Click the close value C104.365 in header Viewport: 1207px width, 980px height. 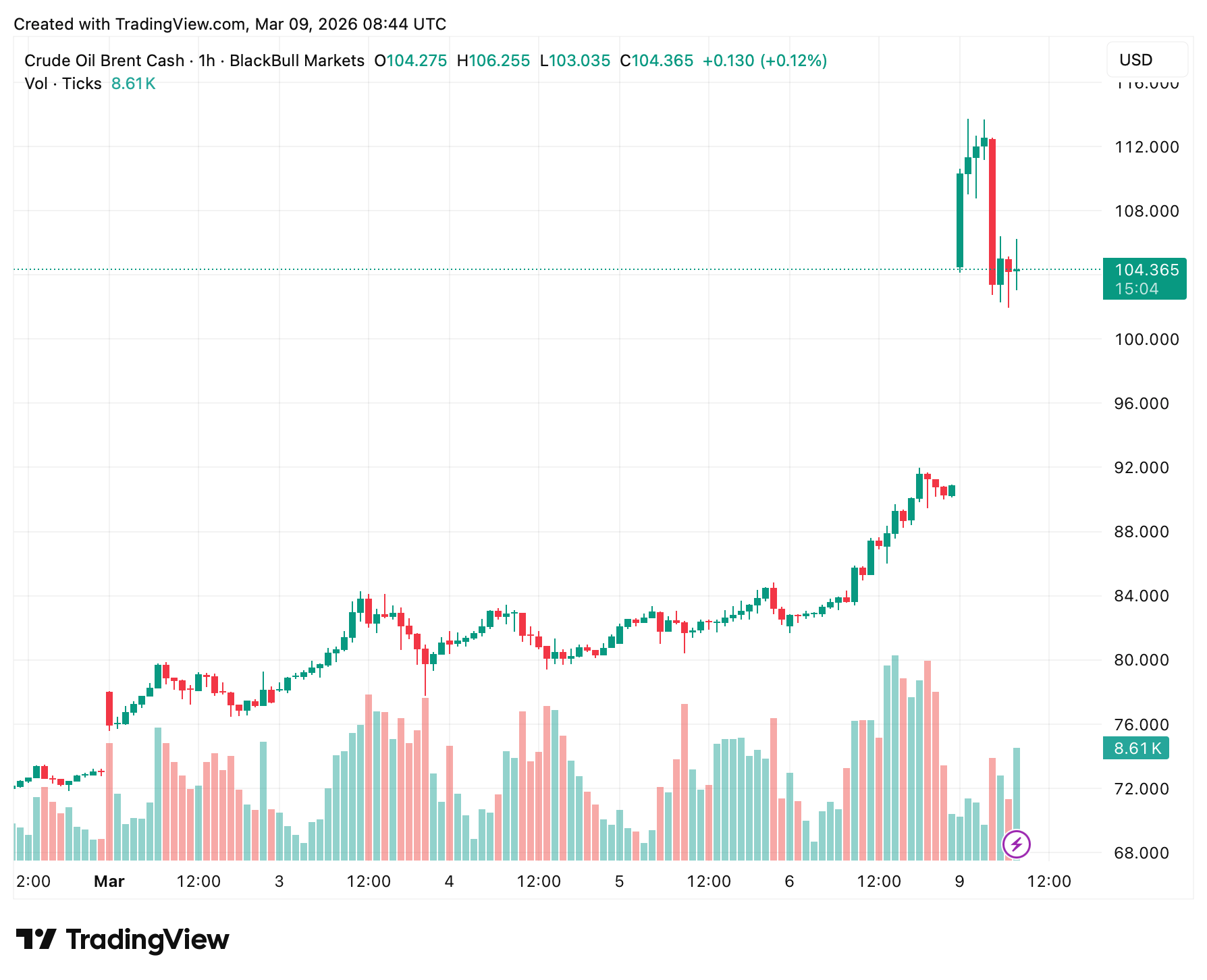(657, 61)
